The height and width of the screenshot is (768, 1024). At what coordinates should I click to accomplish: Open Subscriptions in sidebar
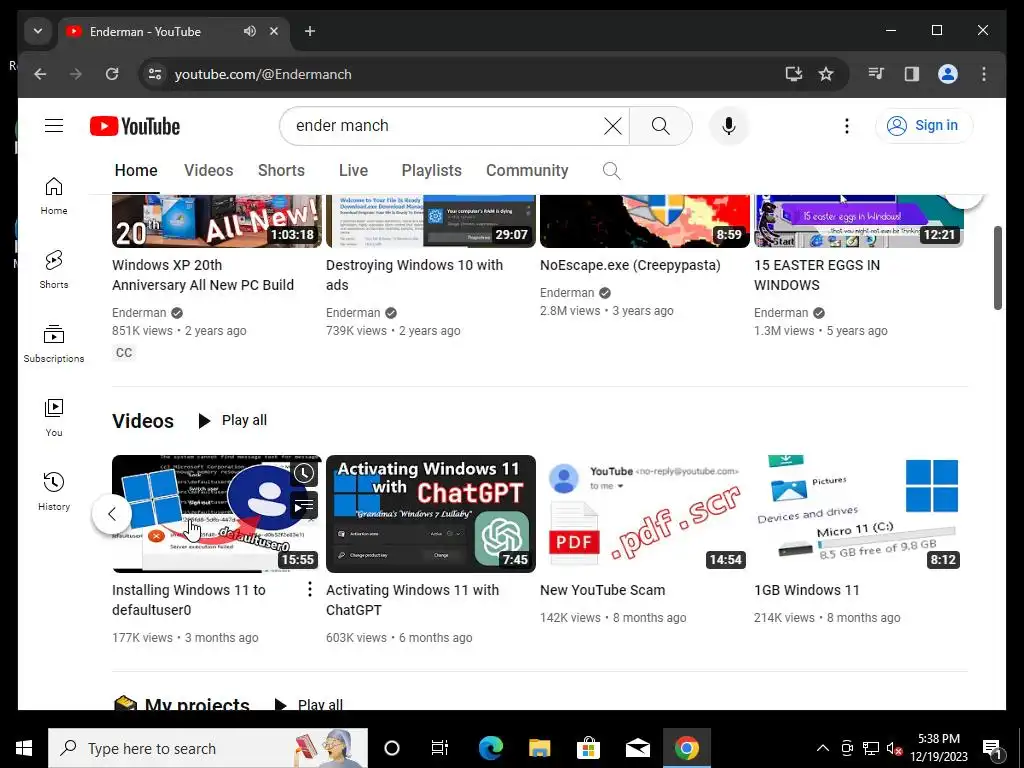tap(54, 344)
